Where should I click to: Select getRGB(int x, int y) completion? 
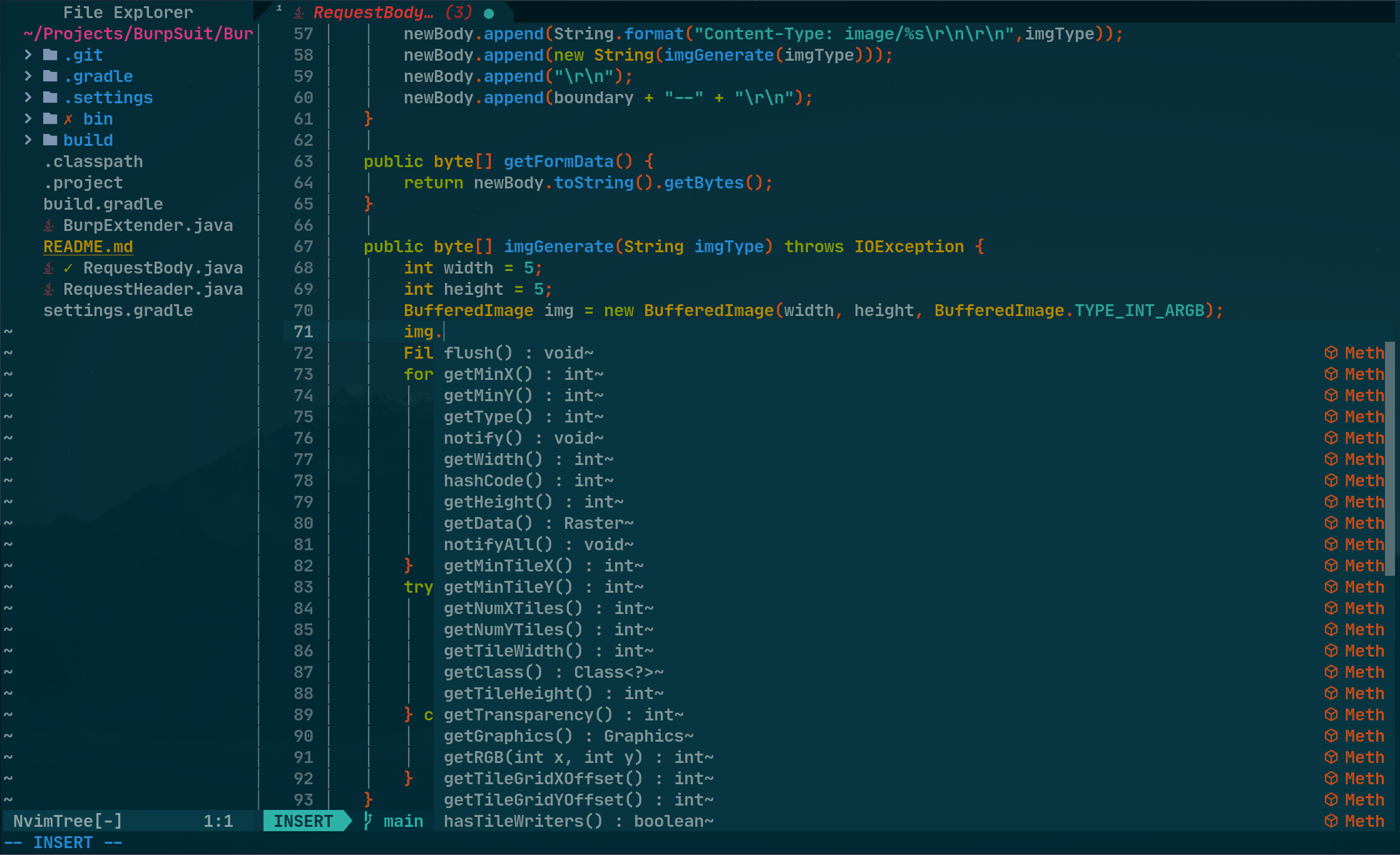[578, 757]
